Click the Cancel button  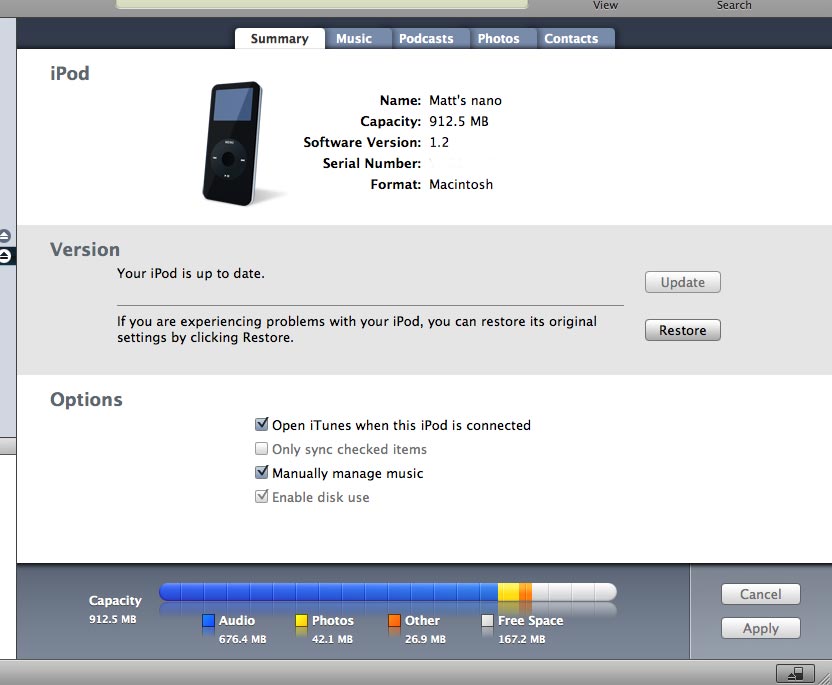(x=760, y=594)
